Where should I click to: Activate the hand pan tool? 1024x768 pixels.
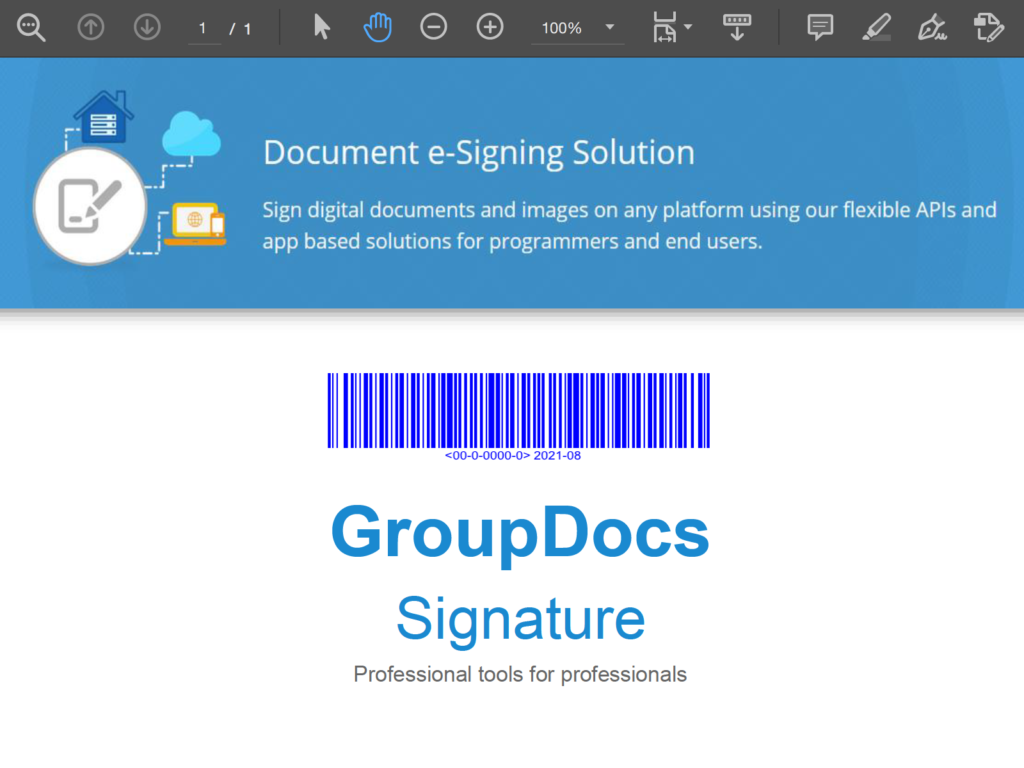coord(377,28)
